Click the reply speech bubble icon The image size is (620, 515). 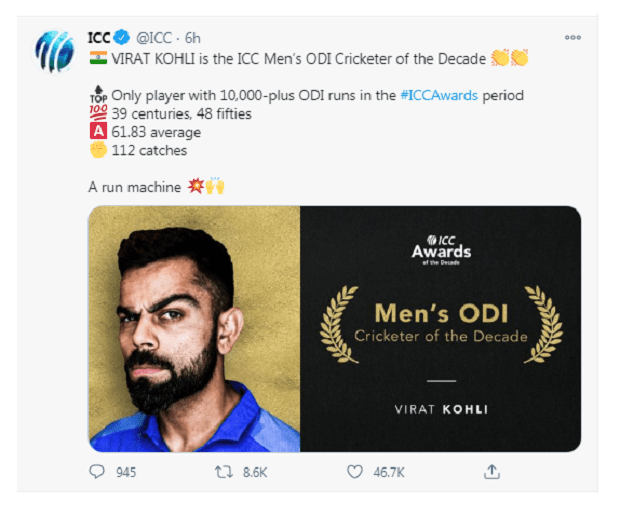(x=97, y=471)
